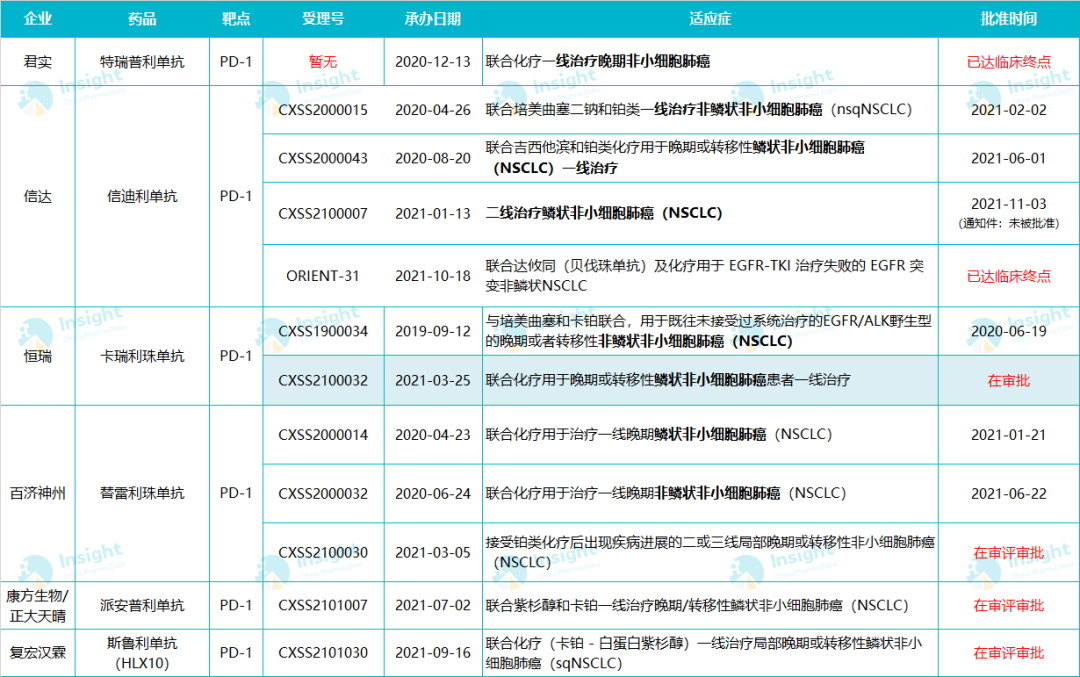Click the ORIENT-31 cell
The width and height of the screenshot is (1080, 677).
pos(323,275)
